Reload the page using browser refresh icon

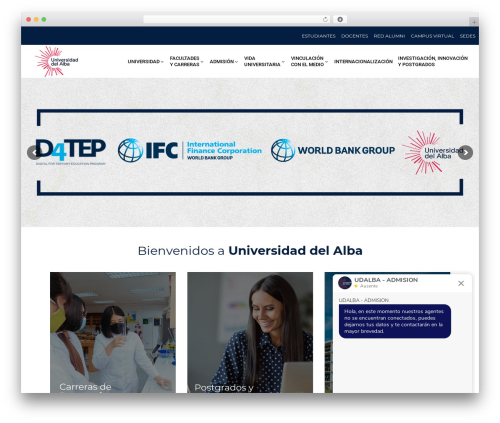click(325, 19)
